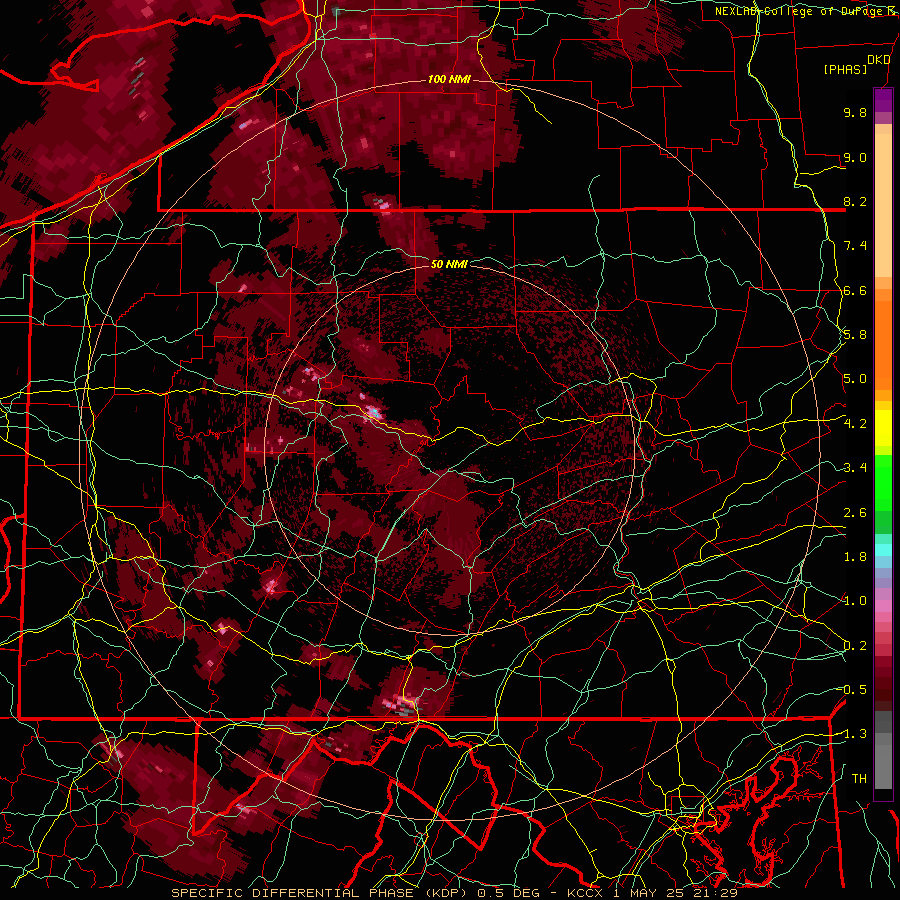Click the 1.3 value on the scale
The width and height of the screenshot is (900, 900).
[855, 734]
